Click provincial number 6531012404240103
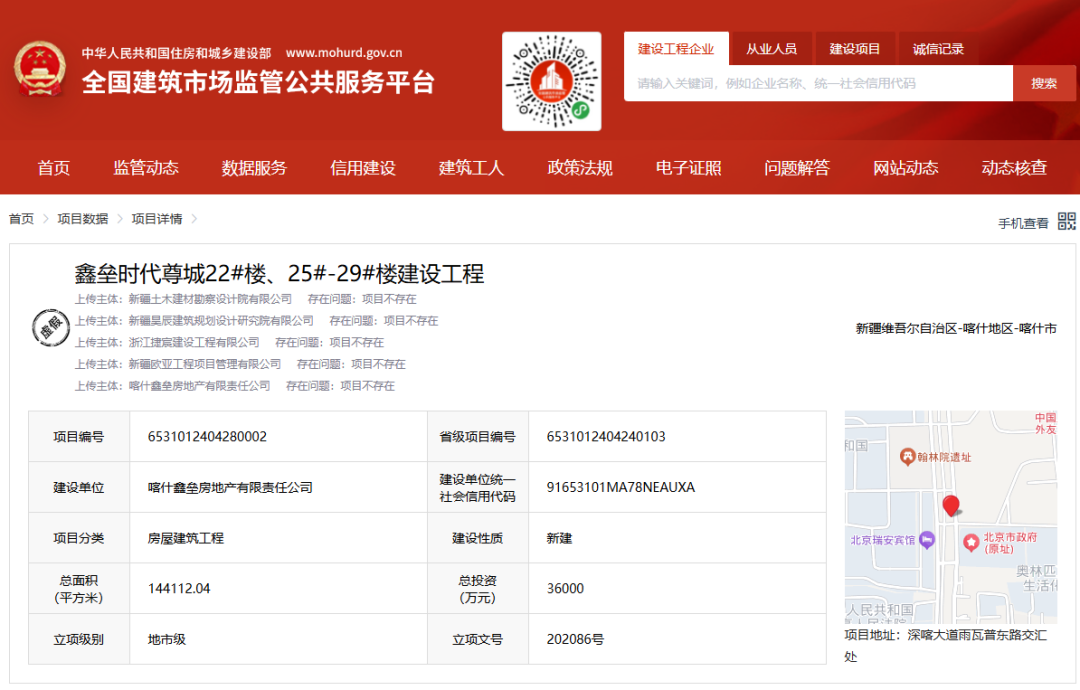Image resolution: width=1080 pixels, height=690 pixels. (606, 437)
